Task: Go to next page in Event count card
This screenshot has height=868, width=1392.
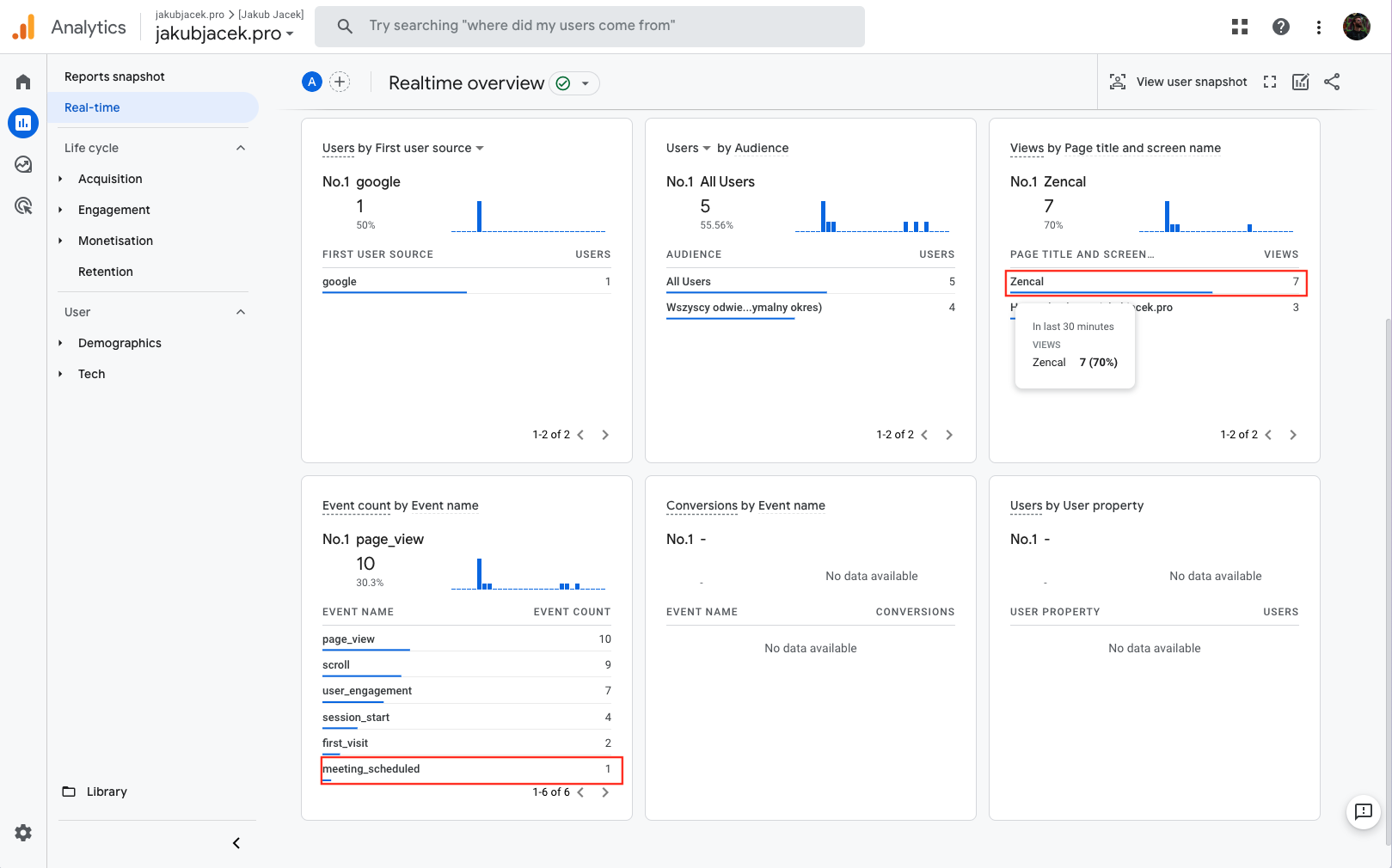Action: pyautogui.click(x=604, y=792)
